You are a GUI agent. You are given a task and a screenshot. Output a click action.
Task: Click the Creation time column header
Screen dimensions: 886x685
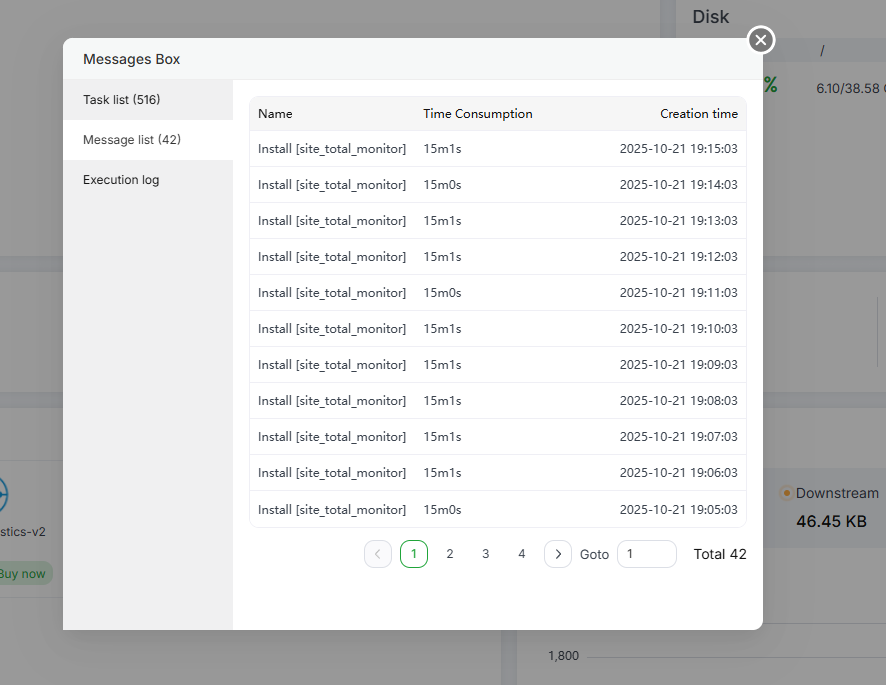698,114
